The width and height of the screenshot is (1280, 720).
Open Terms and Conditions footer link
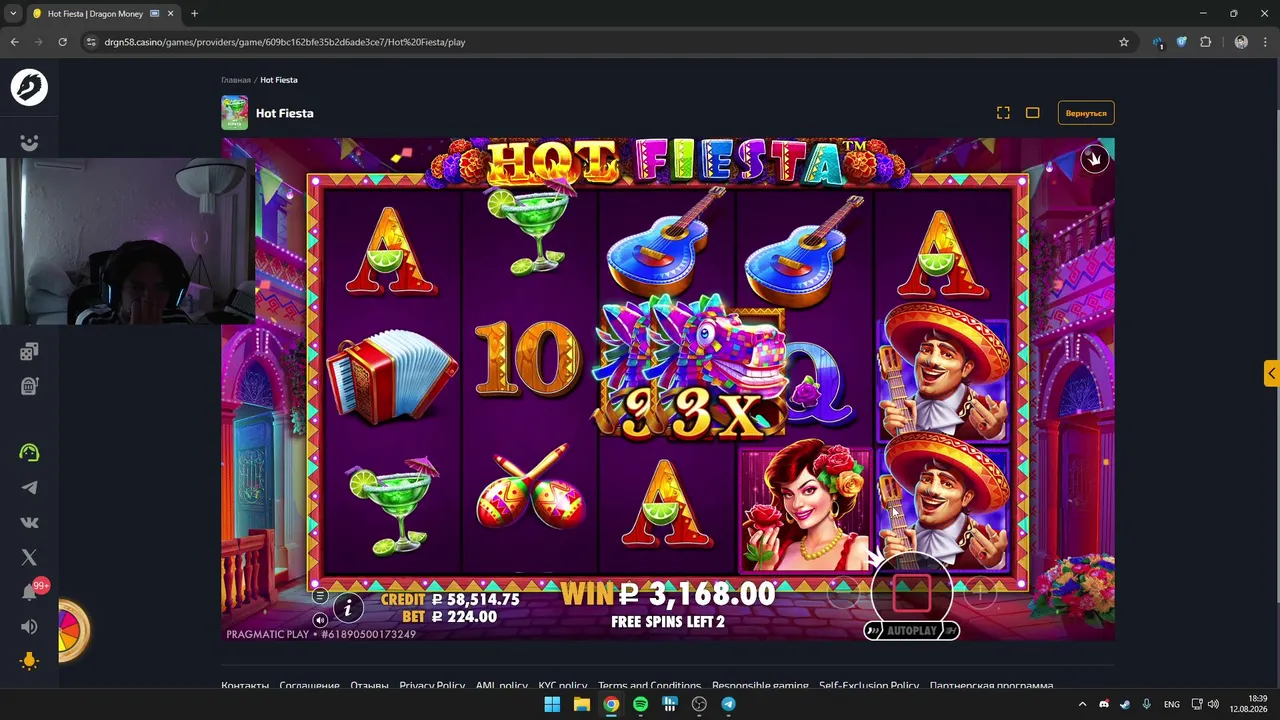(x=650, y=686)
